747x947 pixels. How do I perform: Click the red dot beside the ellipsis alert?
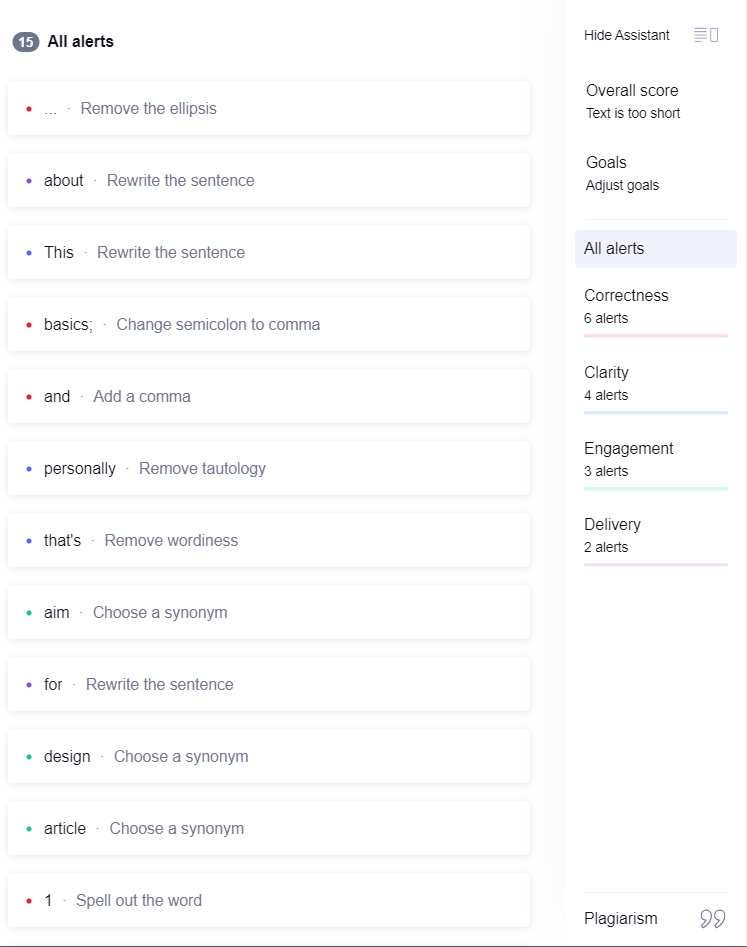(x=29, y=109)
